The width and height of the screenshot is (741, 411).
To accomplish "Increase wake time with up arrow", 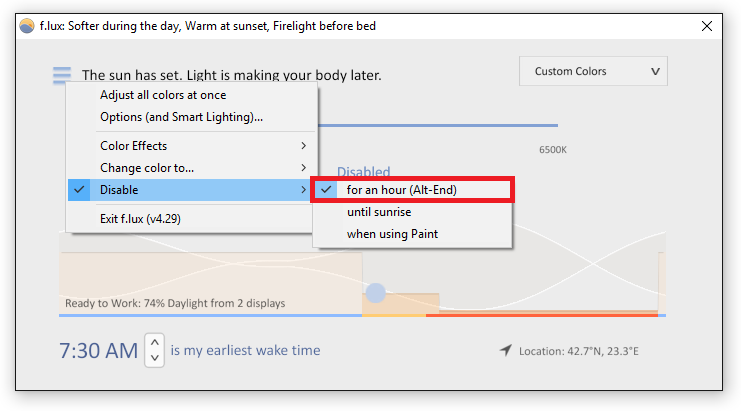I will pyautogui.click(x=155, y=342).
